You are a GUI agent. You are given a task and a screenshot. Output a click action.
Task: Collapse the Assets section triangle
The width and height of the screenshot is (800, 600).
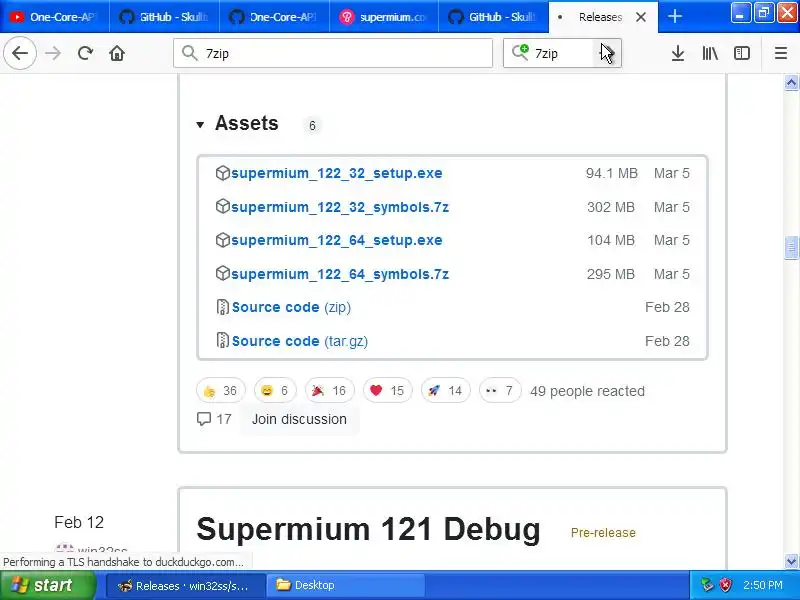click(200, 124)
